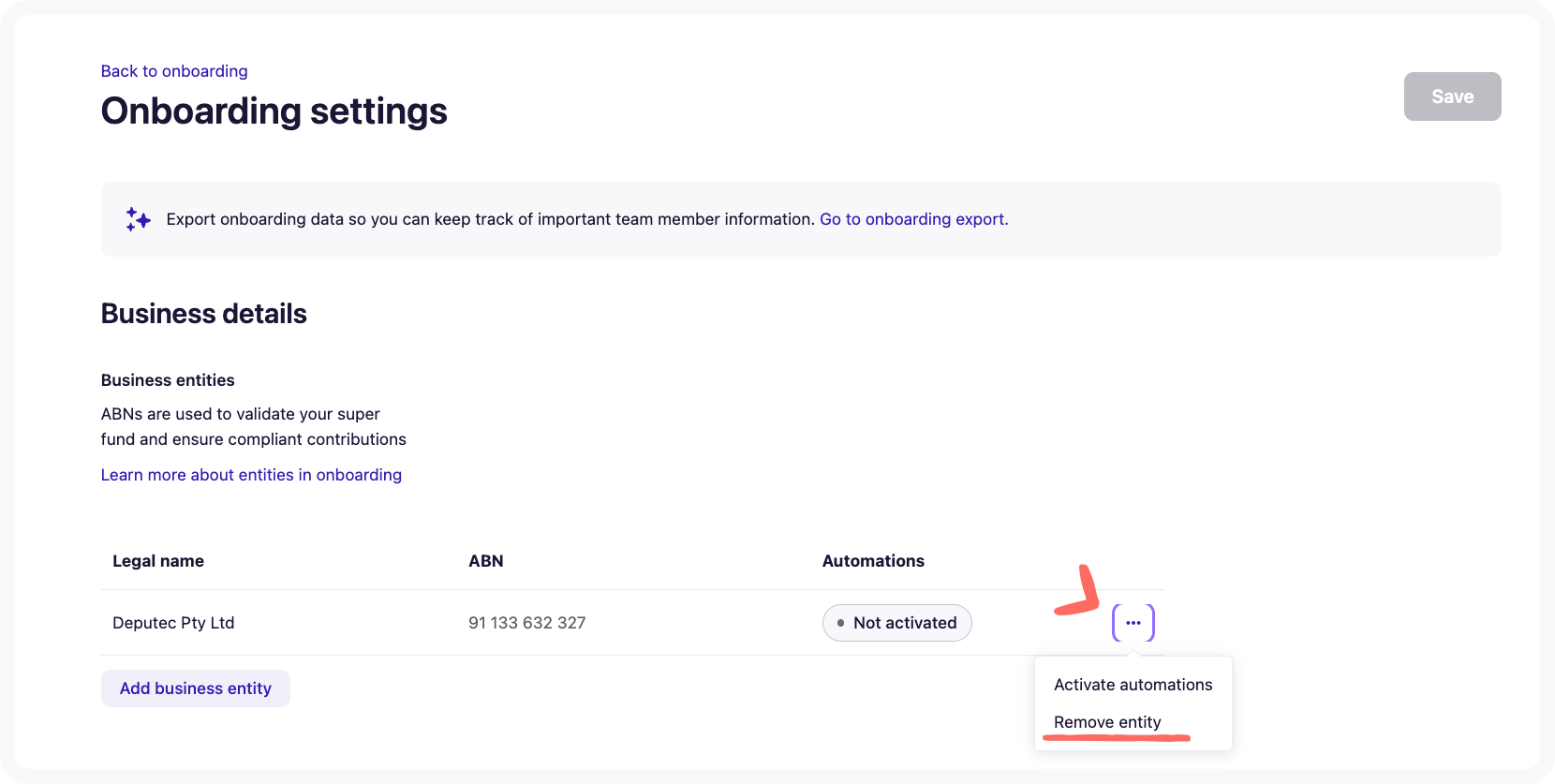This screenshot has width=1555, height=784.
Task: Click the Business entities subheading
Action: 168,380
